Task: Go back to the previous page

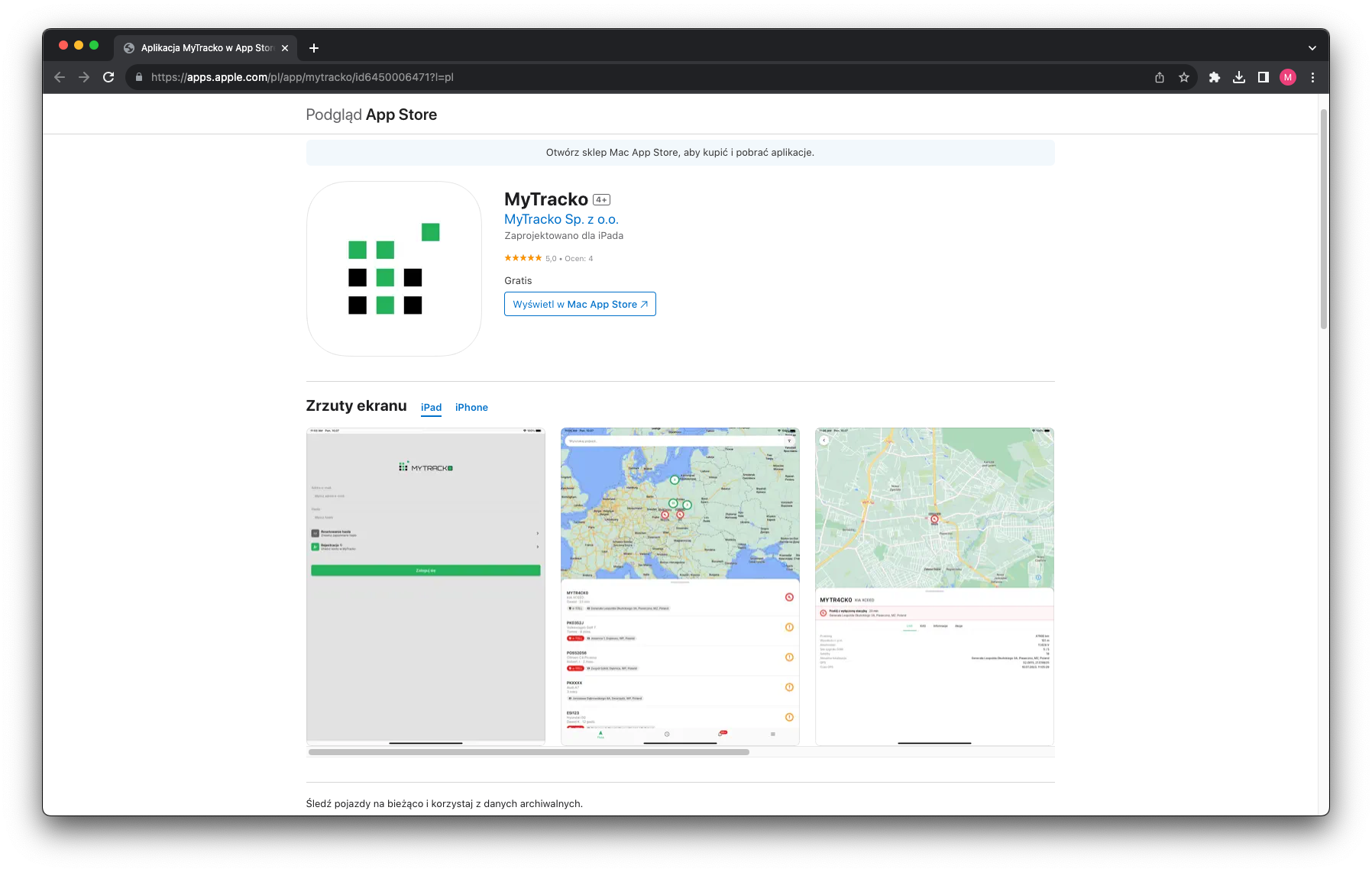Action: (60, 77)
